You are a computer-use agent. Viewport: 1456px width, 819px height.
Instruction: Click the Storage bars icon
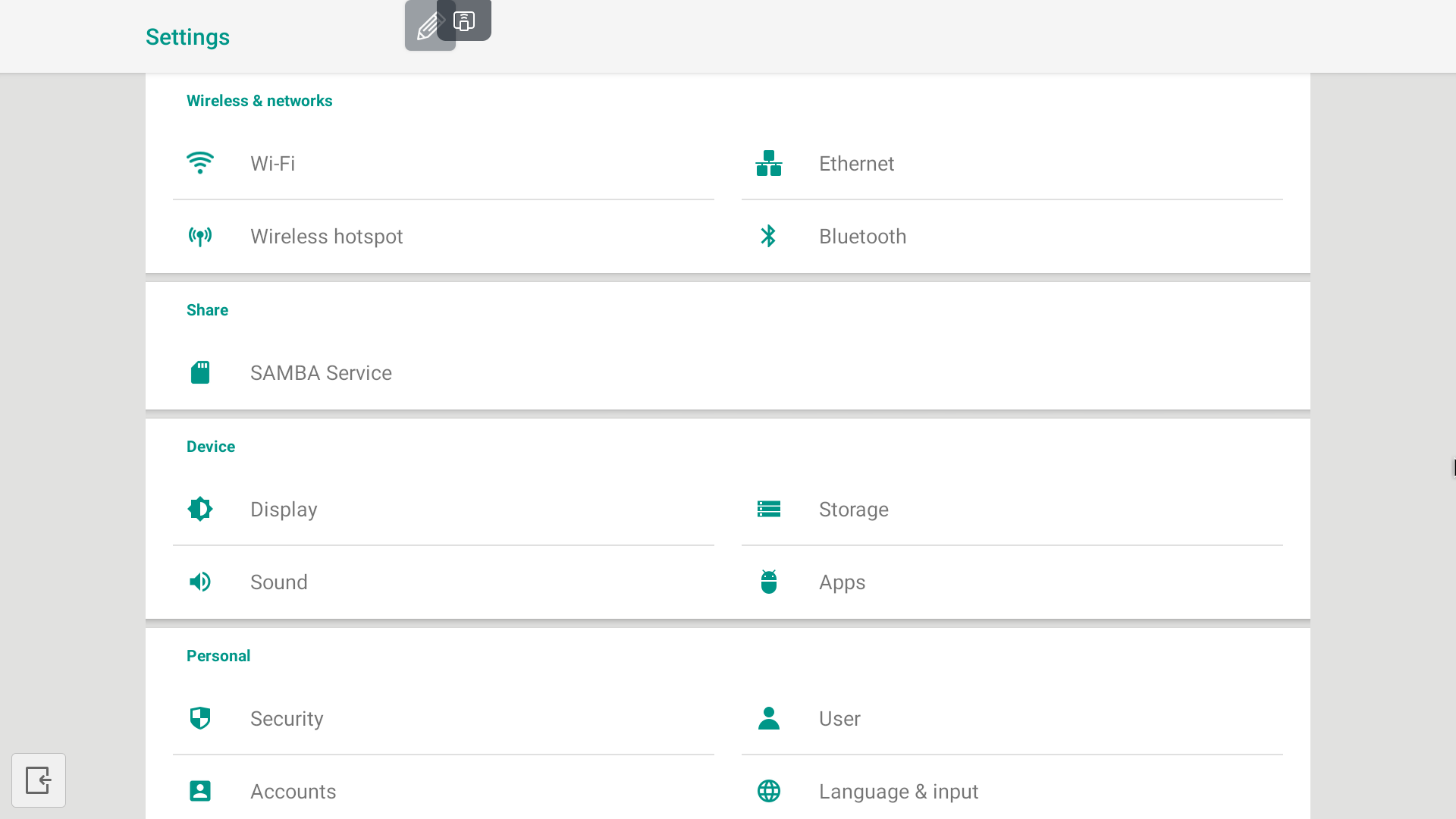coord(769,509)
